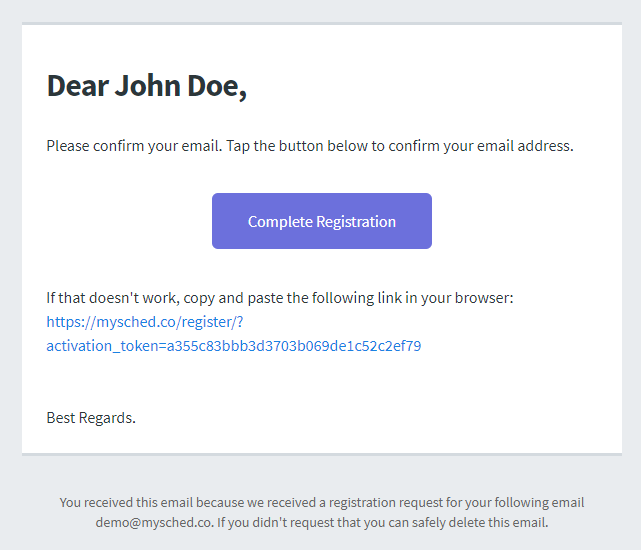Click the "Best Regards." sign-off text
This screenshot has height=550, width=641.
[91, 418]
